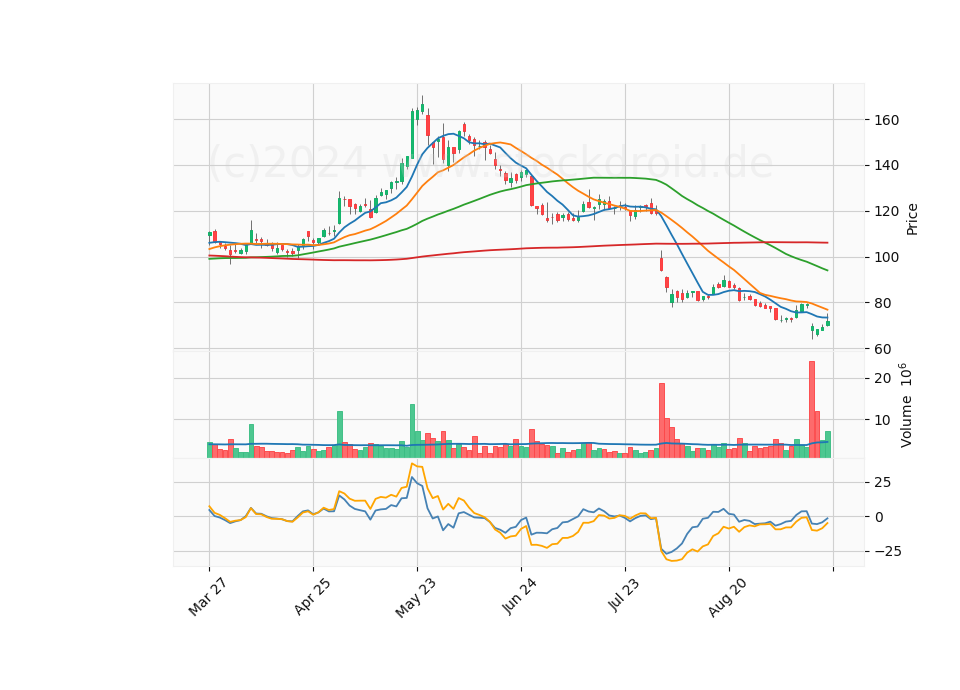Click the 80 price axis value

[883, 303]
